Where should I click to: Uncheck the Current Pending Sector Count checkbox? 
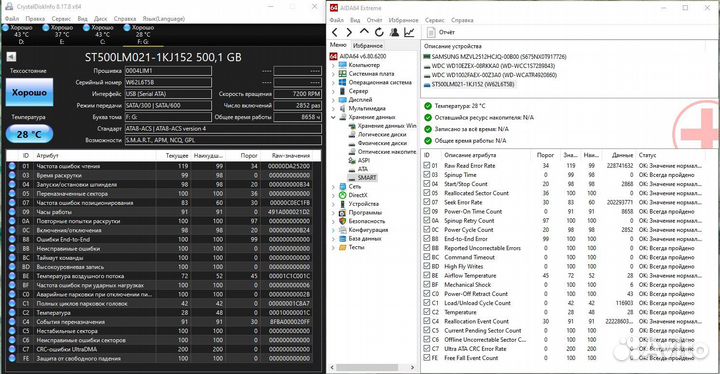(x=427, y=330)
